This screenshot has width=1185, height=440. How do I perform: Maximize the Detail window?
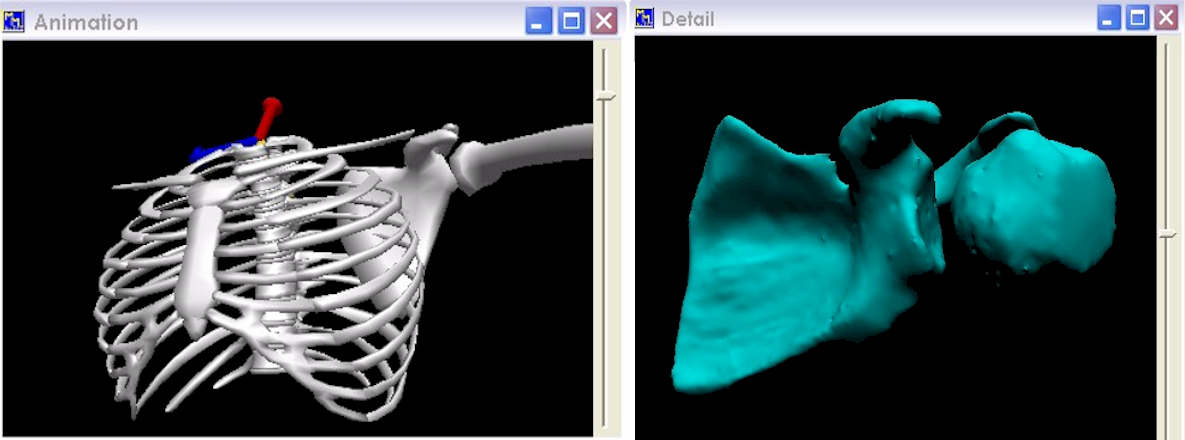click(1138, 18)
